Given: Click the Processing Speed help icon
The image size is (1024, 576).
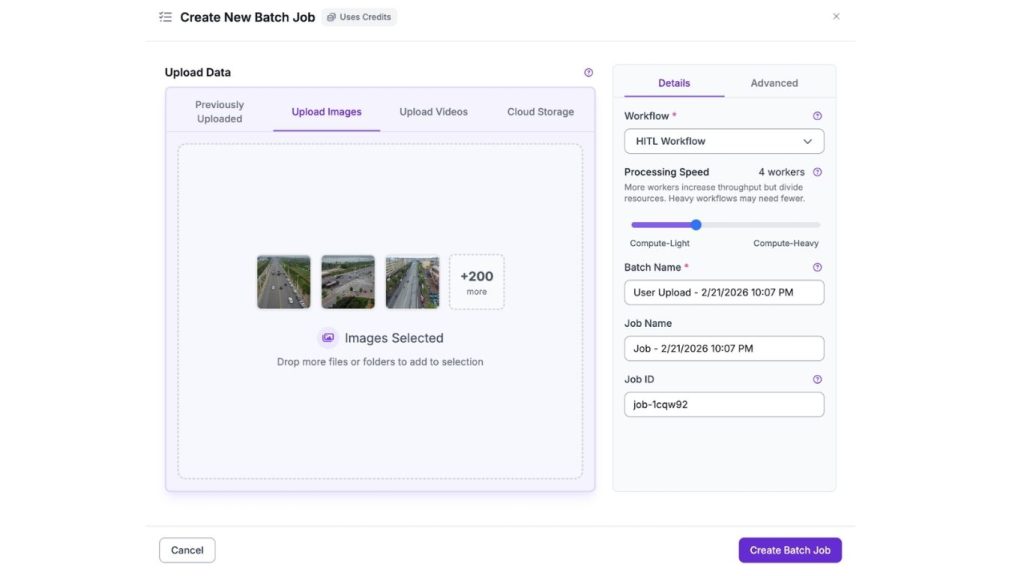Looking at the screenshot, I should pos(817,172).
